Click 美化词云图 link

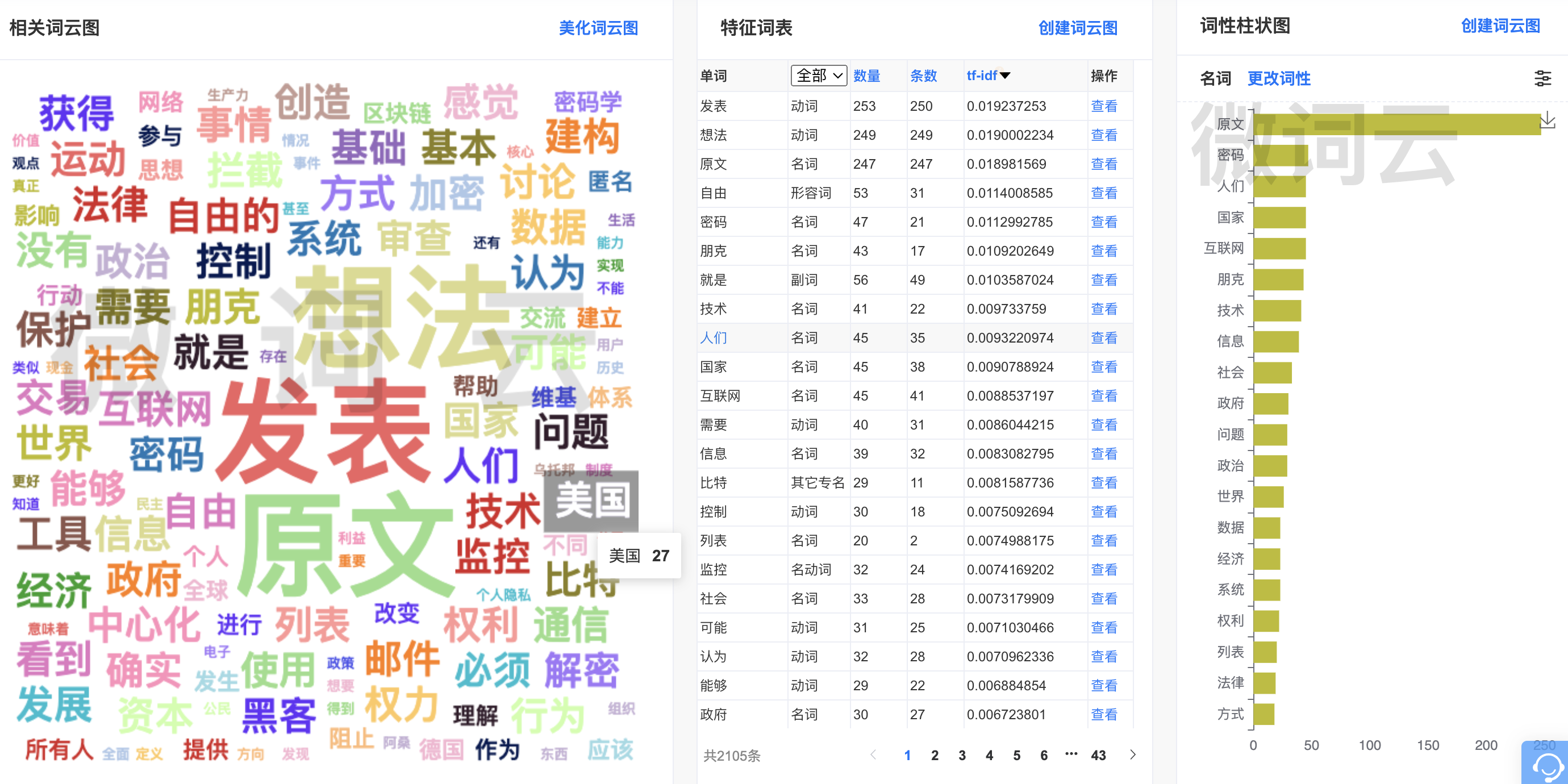pos(598,28)
